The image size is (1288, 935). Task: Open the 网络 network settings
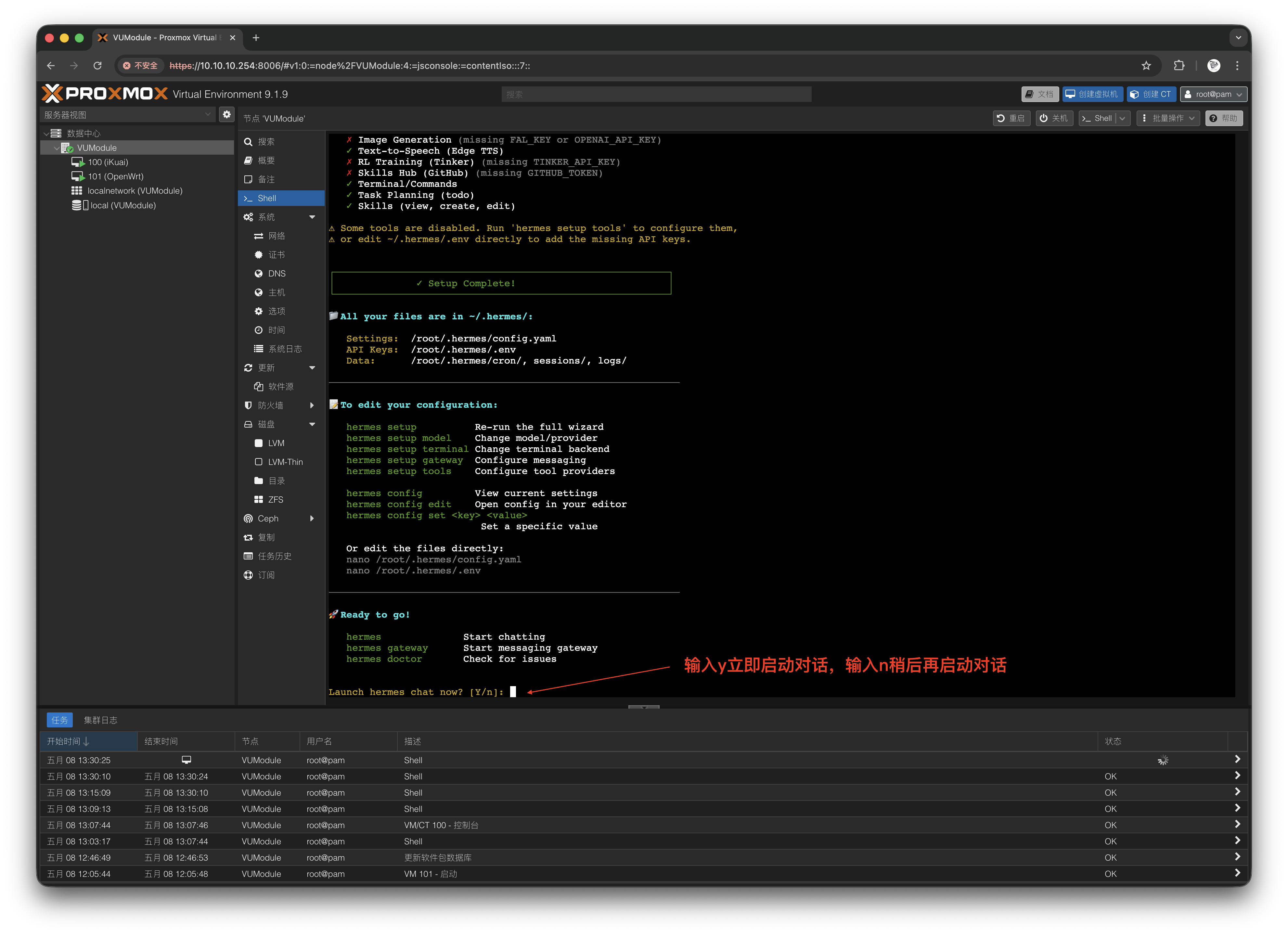pyautogui.click(x=280, y=236)
